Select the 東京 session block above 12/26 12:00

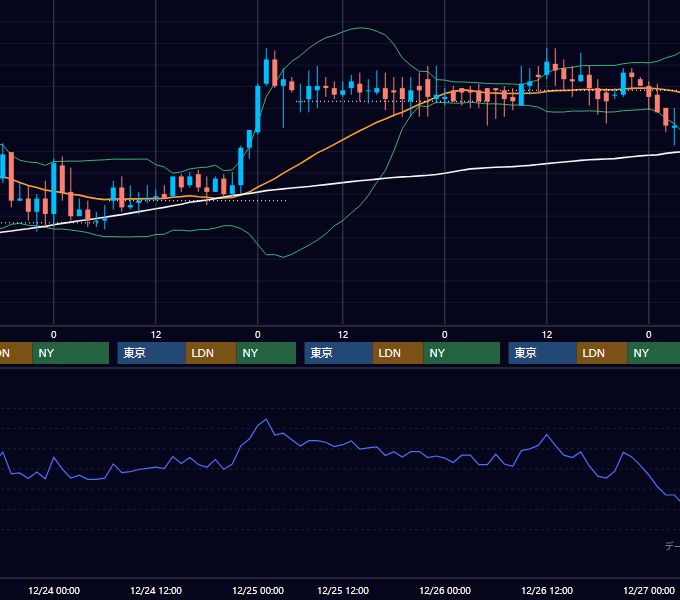pos(542,353)
